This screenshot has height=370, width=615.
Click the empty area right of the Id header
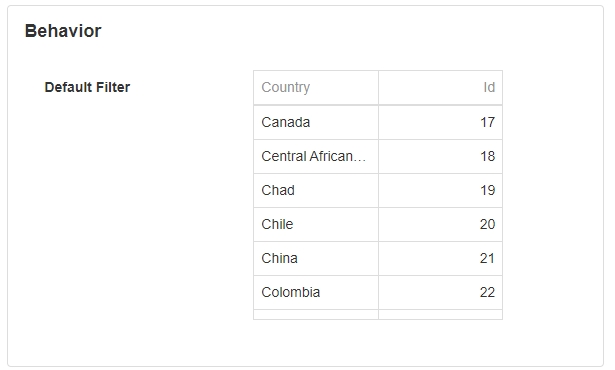549,87
